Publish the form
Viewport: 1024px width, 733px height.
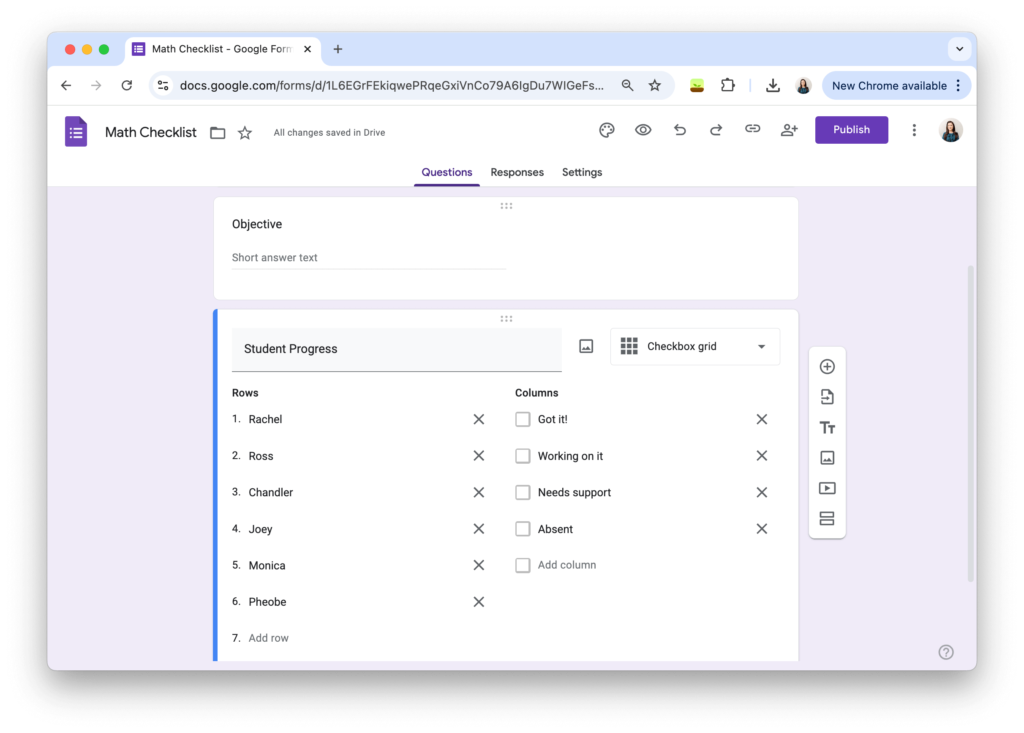click(x=851, y=130)
